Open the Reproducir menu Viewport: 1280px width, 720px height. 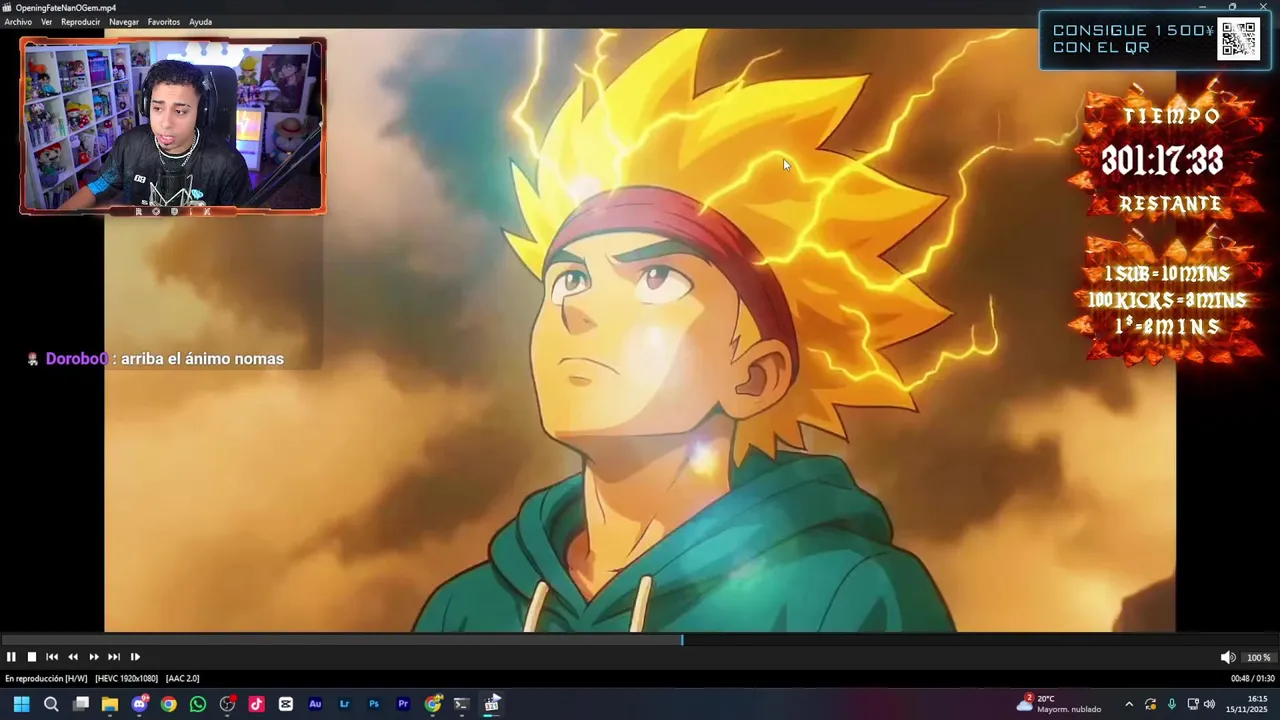(x=80, y=22)
